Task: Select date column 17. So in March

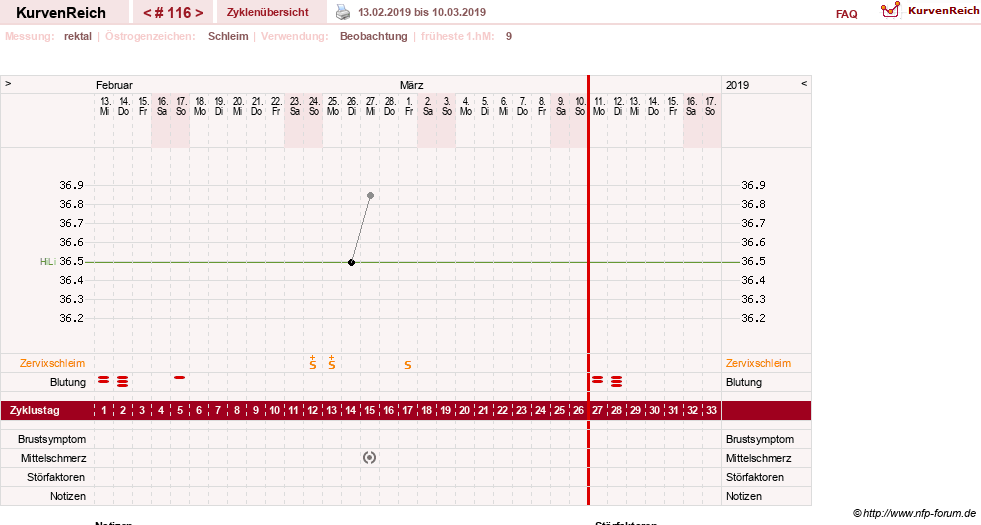Action: point(710,106)
